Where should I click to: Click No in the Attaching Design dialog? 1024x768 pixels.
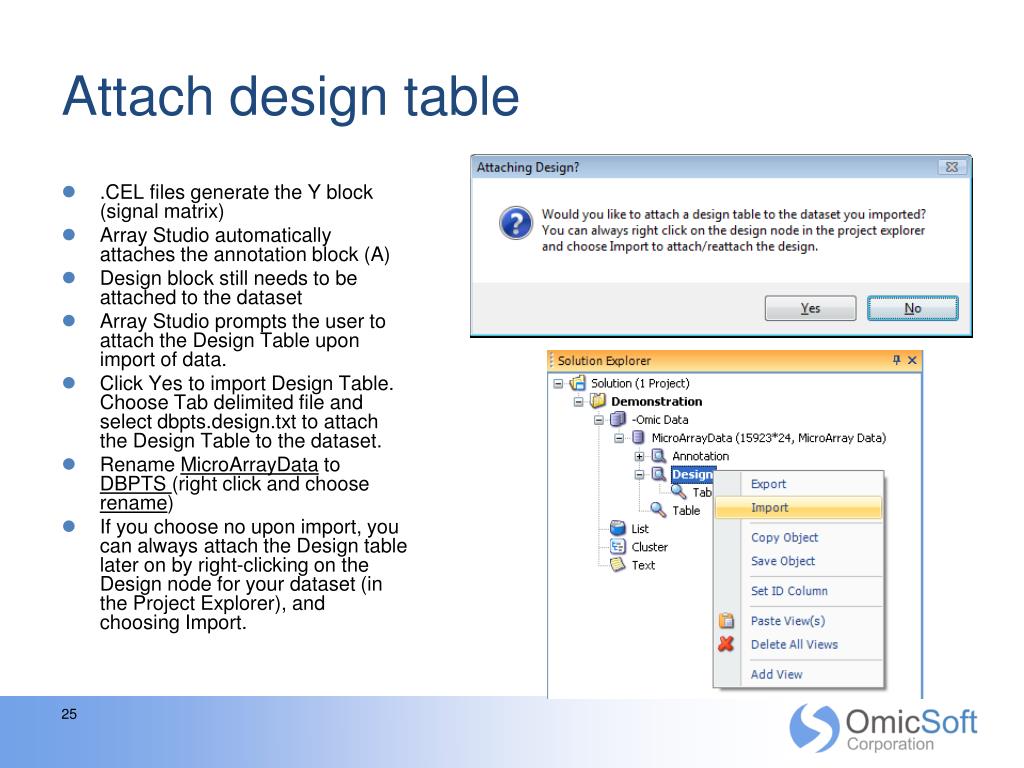(913, 308)
